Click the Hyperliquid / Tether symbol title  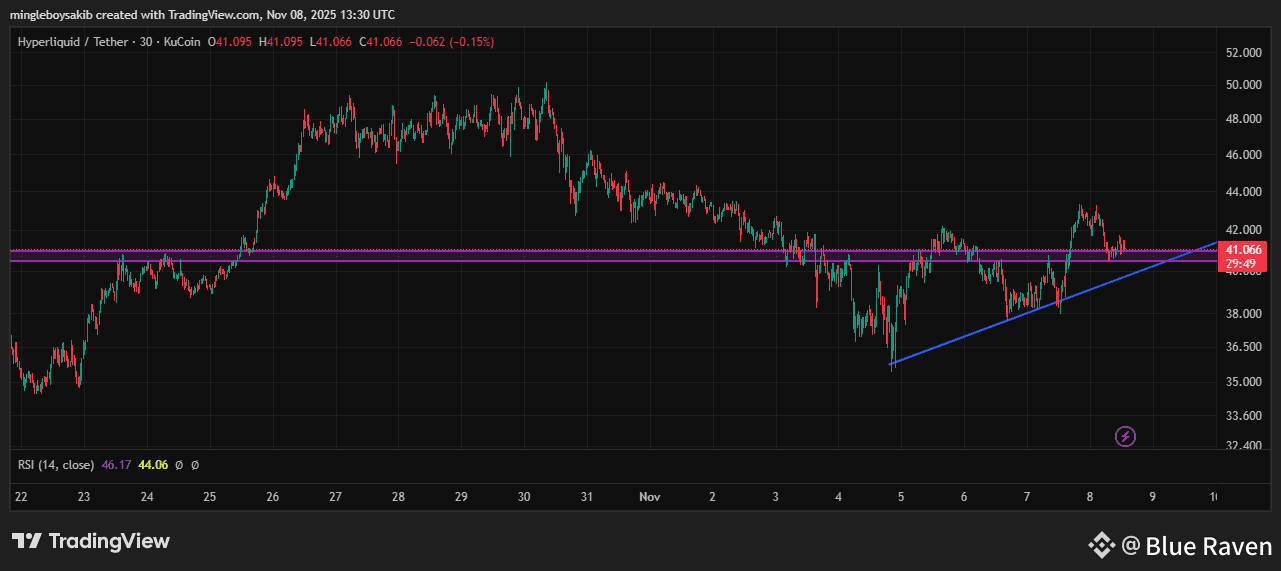(72, 42)
